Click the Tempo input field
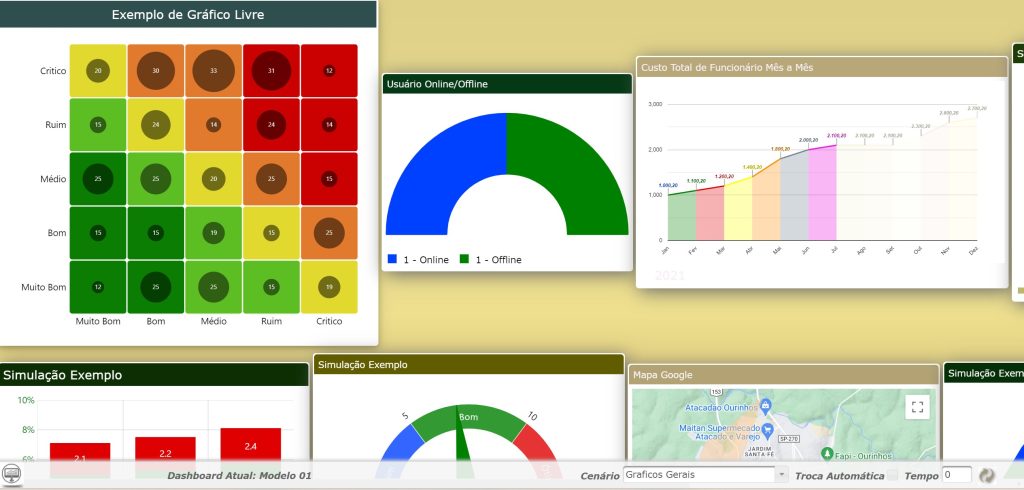This screenshot has width=1024, height=490. [957, 475]
